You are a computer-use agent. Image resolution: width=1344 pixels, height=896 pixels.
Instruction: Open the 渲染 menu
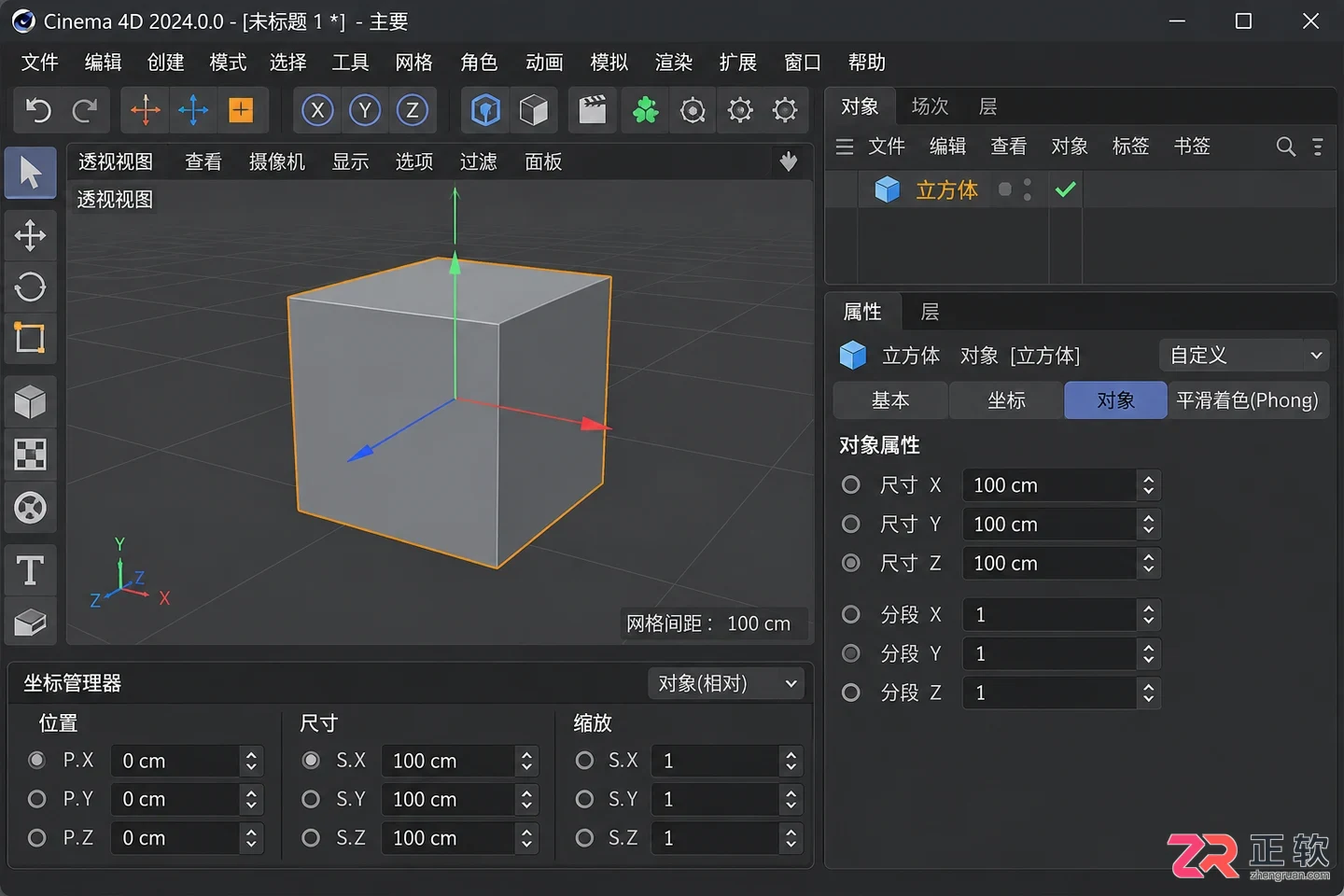pos(673,63)
